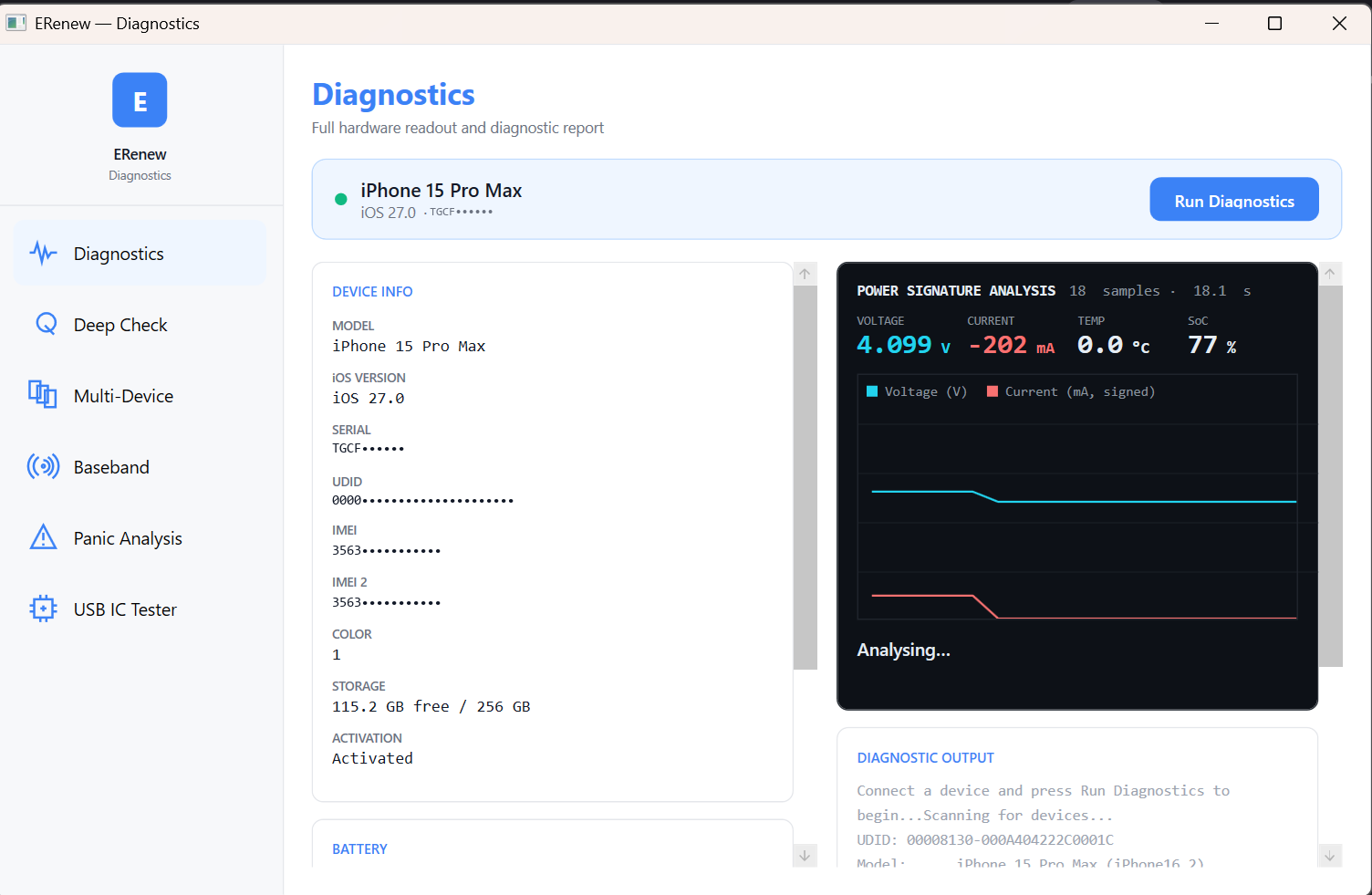Open Panic Analysis from the sidebar

140,538
